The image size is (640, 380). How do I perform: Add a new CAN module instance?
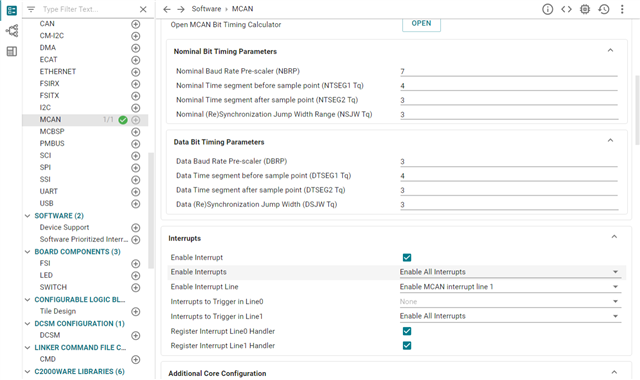tap(136, 24)
